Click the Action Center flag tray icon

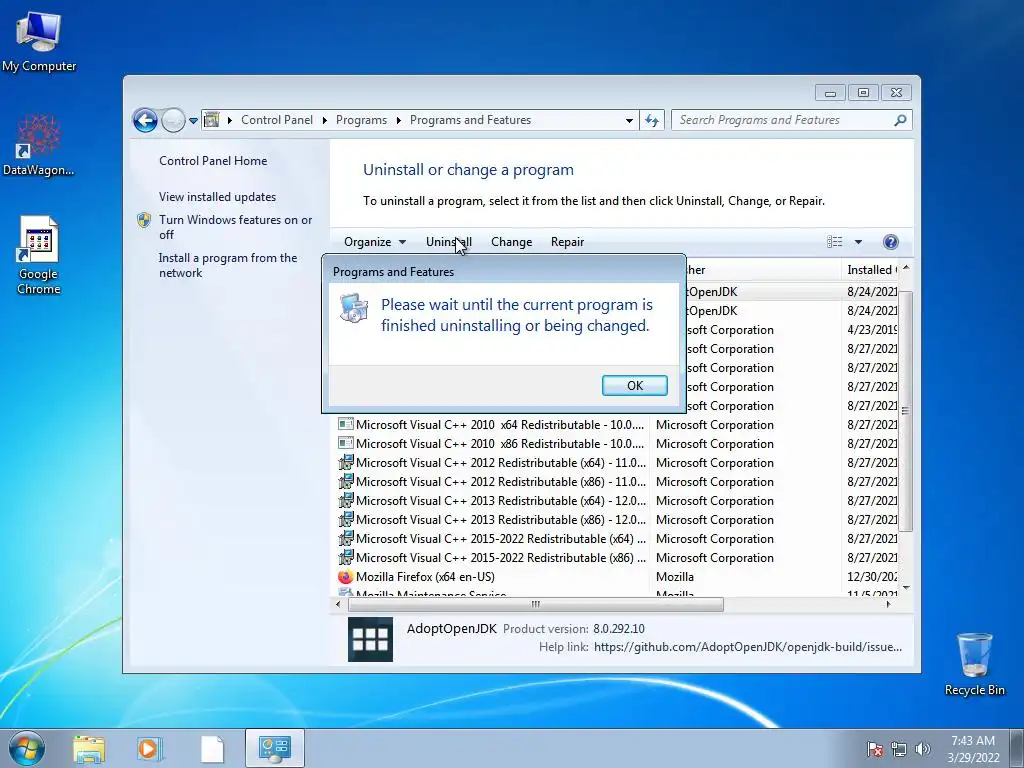874,749
